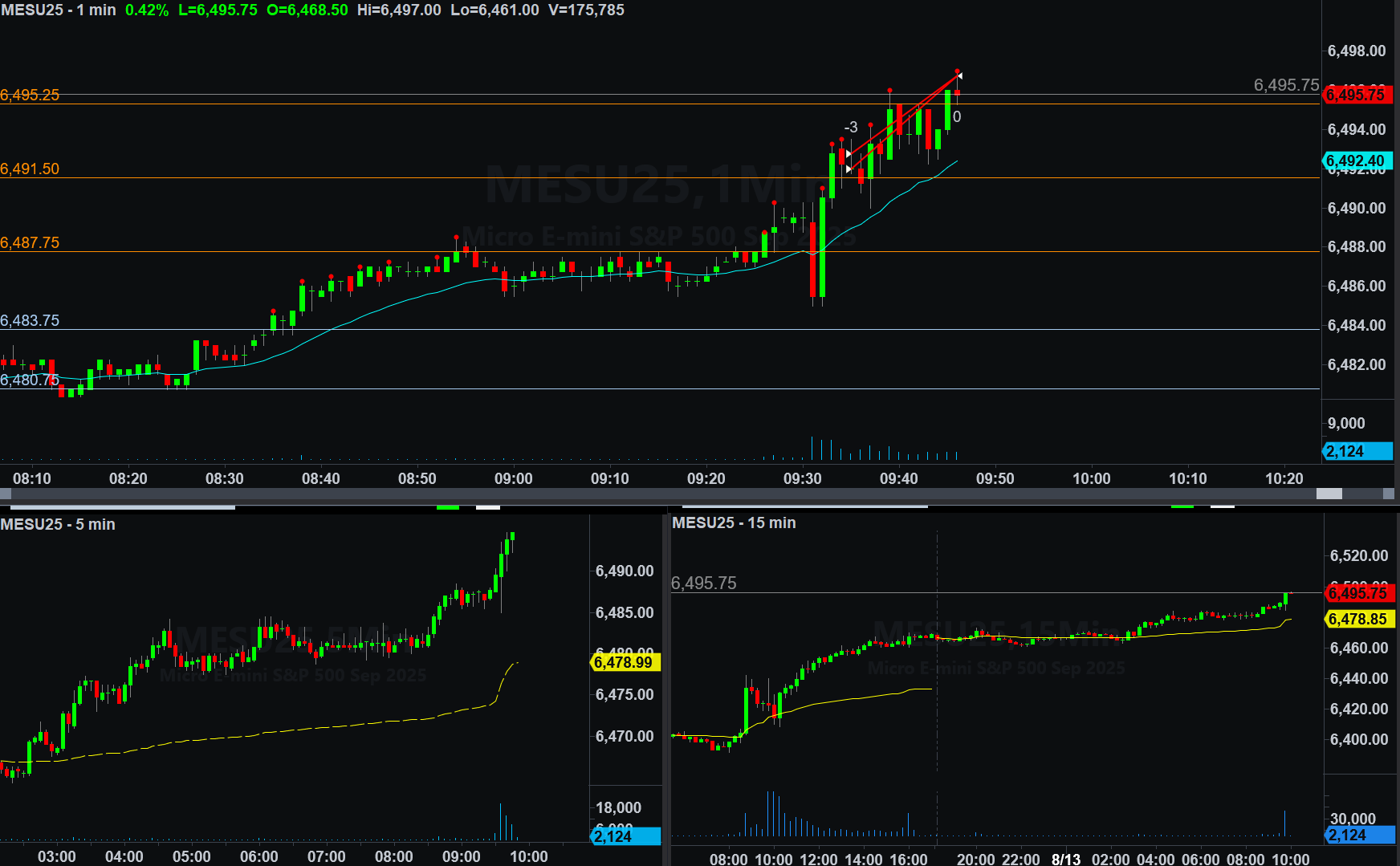The image size is (1400, 866).
Task: Select the cyan 6,492.40 moving average price tag
Action: point(1356,161)
